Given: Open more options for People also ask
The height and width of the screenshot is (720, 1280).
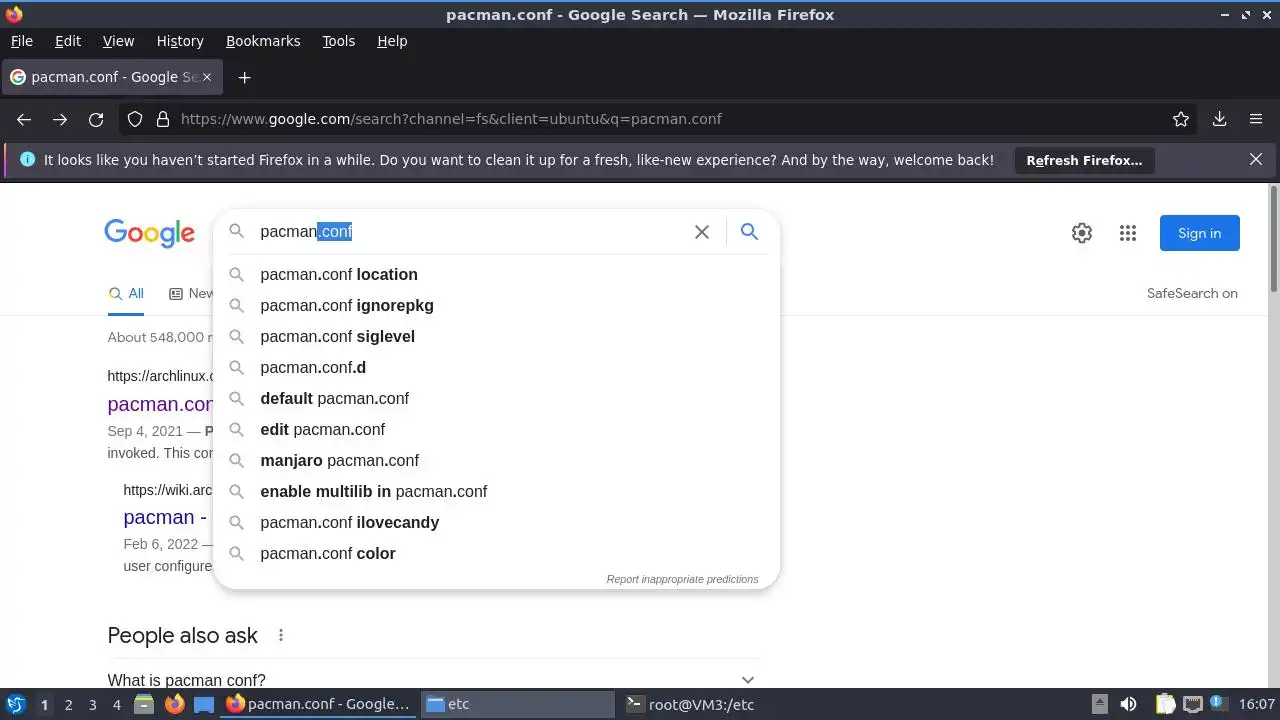Looking at the screenshot, I should [x=281, y=635].
